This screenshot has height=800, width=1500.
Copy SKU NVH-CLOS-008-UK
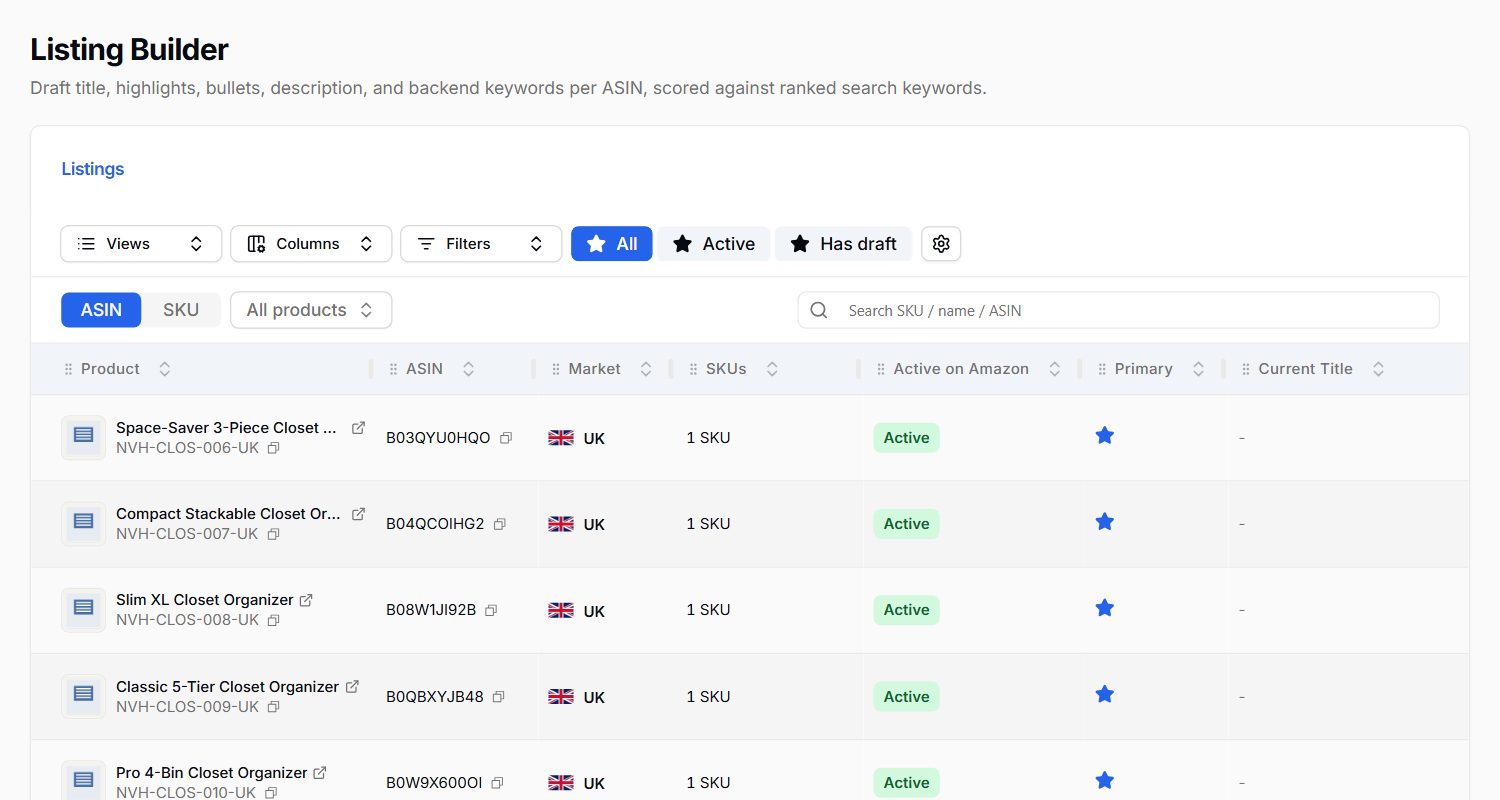[273, 620]
